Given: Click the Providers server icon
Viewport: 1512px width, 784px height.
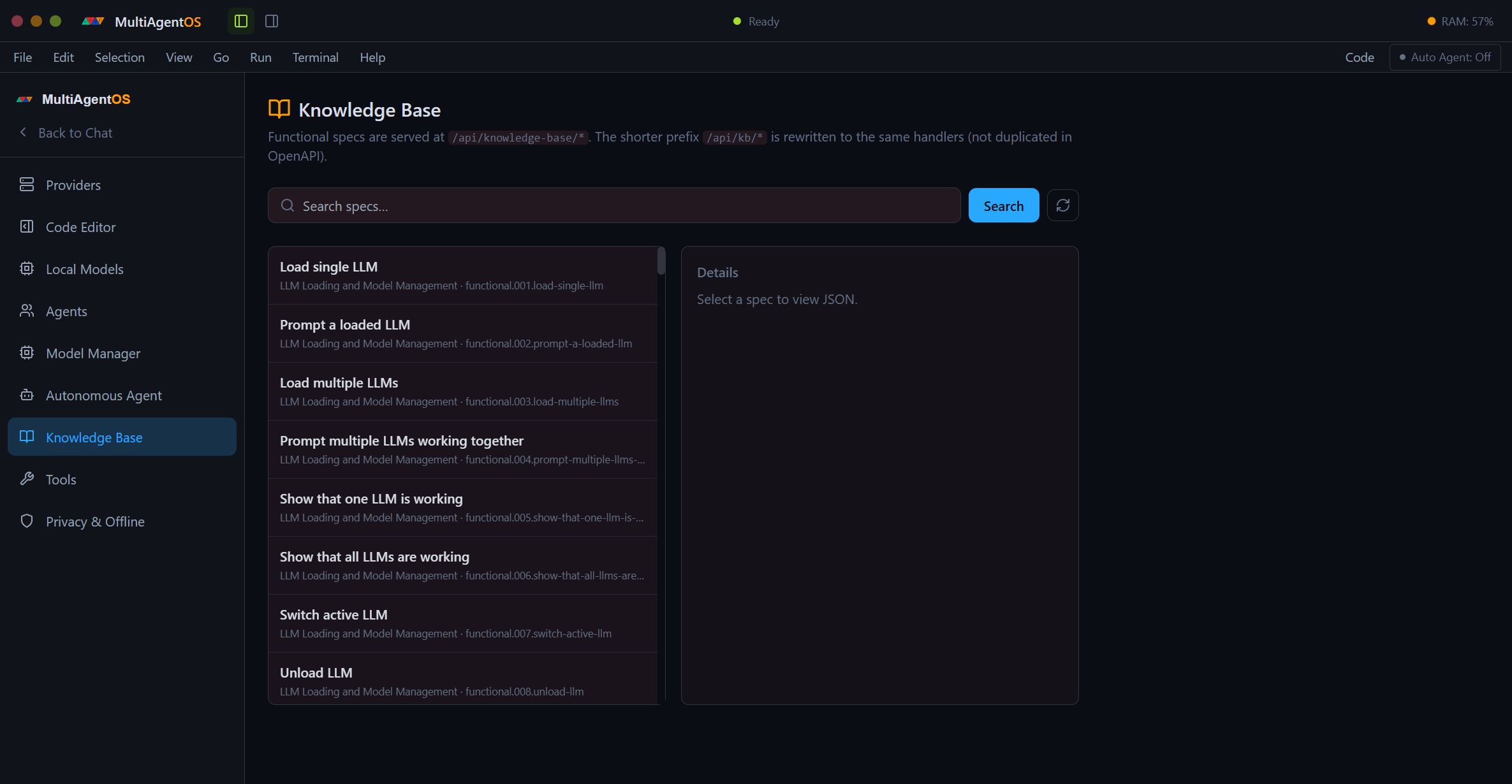Looking at the screenshot, I should (27, 185).
